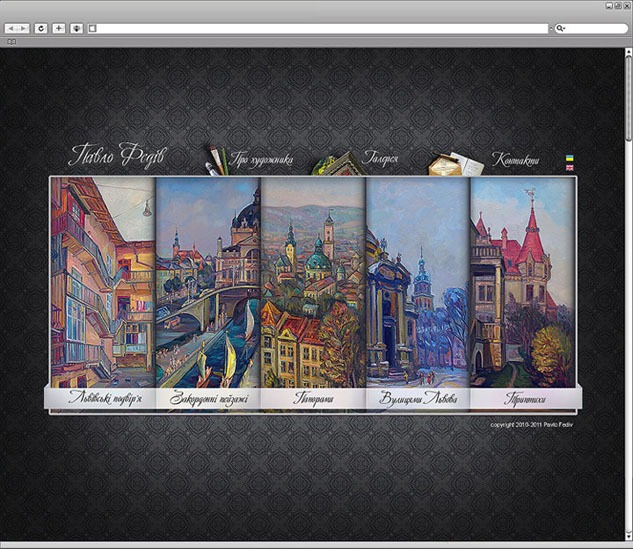Select the Панорами gallery label
Screen dimensions: 633x549
coord(313,398)
